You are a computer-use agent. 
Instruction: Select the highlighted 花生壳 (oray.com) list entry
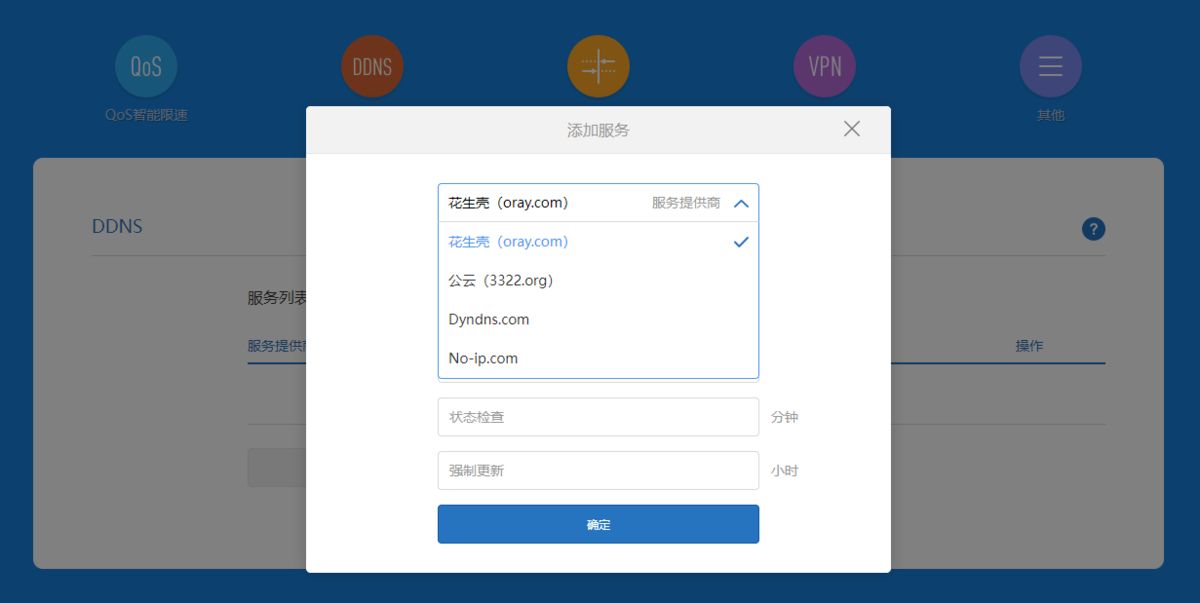click(598, 242)
